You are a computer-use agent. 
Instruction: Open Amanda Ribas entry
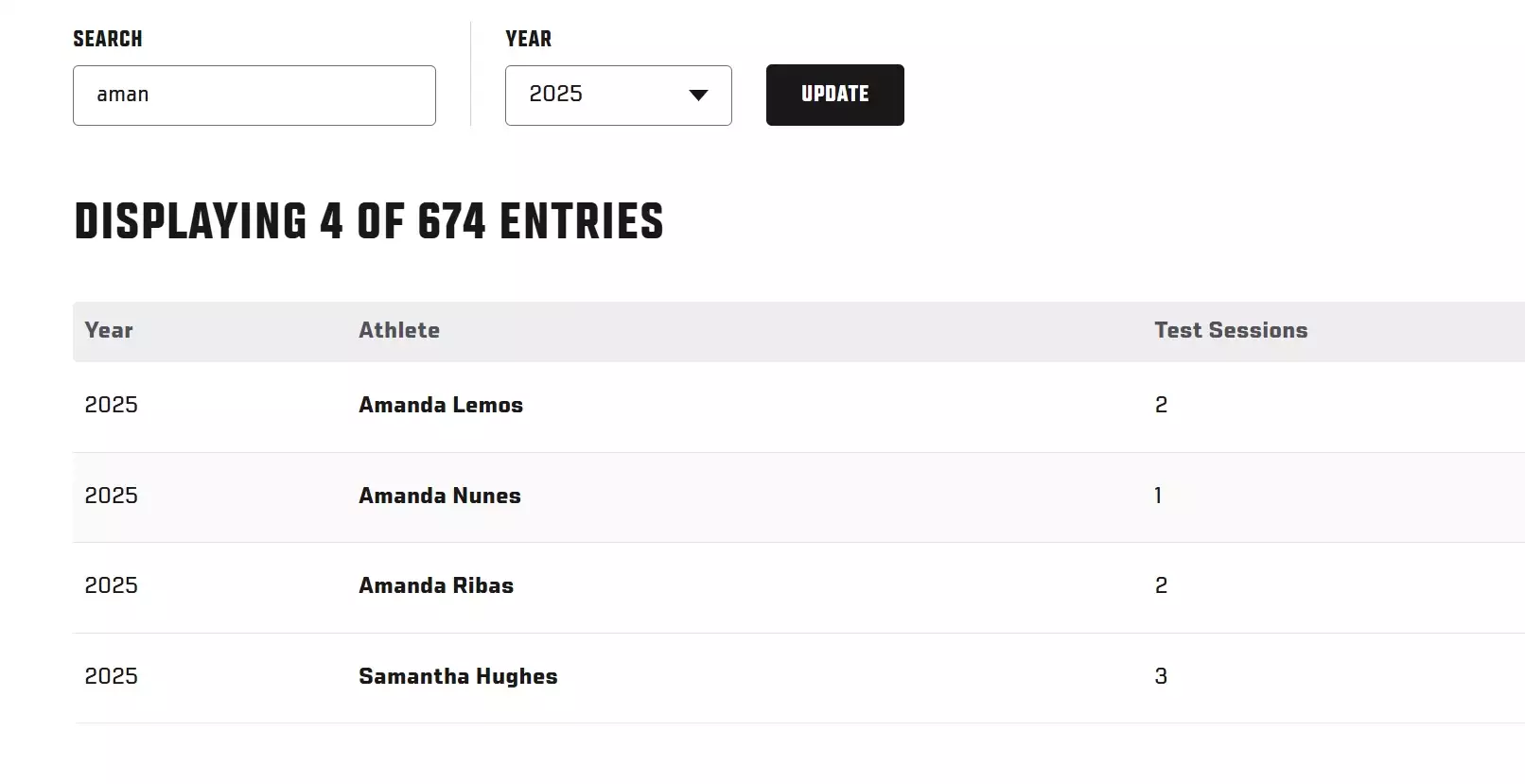[x=436, y=585]
